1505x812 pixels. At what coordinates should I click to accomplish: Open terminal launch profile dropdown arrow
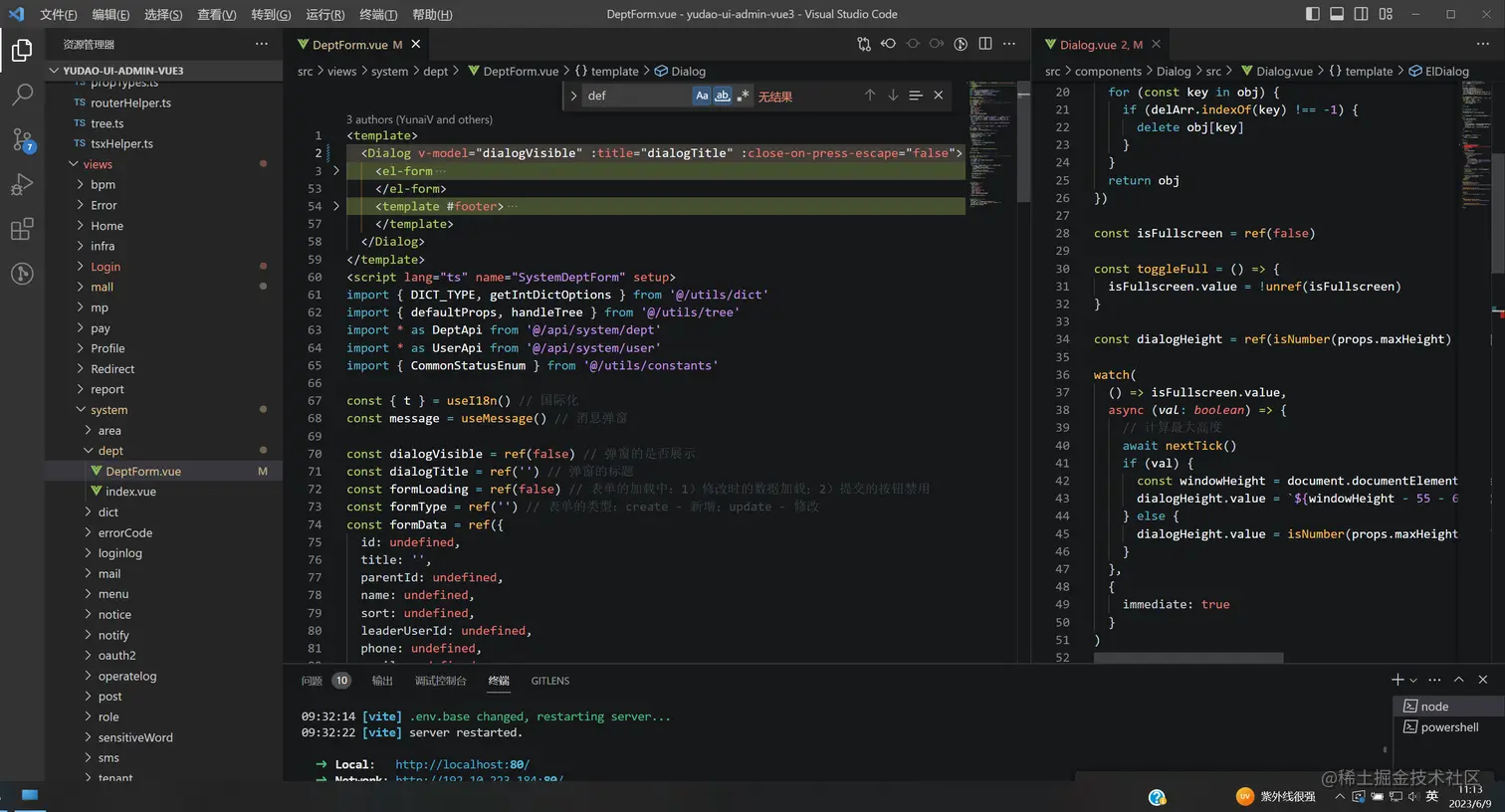click(1413, 680)
